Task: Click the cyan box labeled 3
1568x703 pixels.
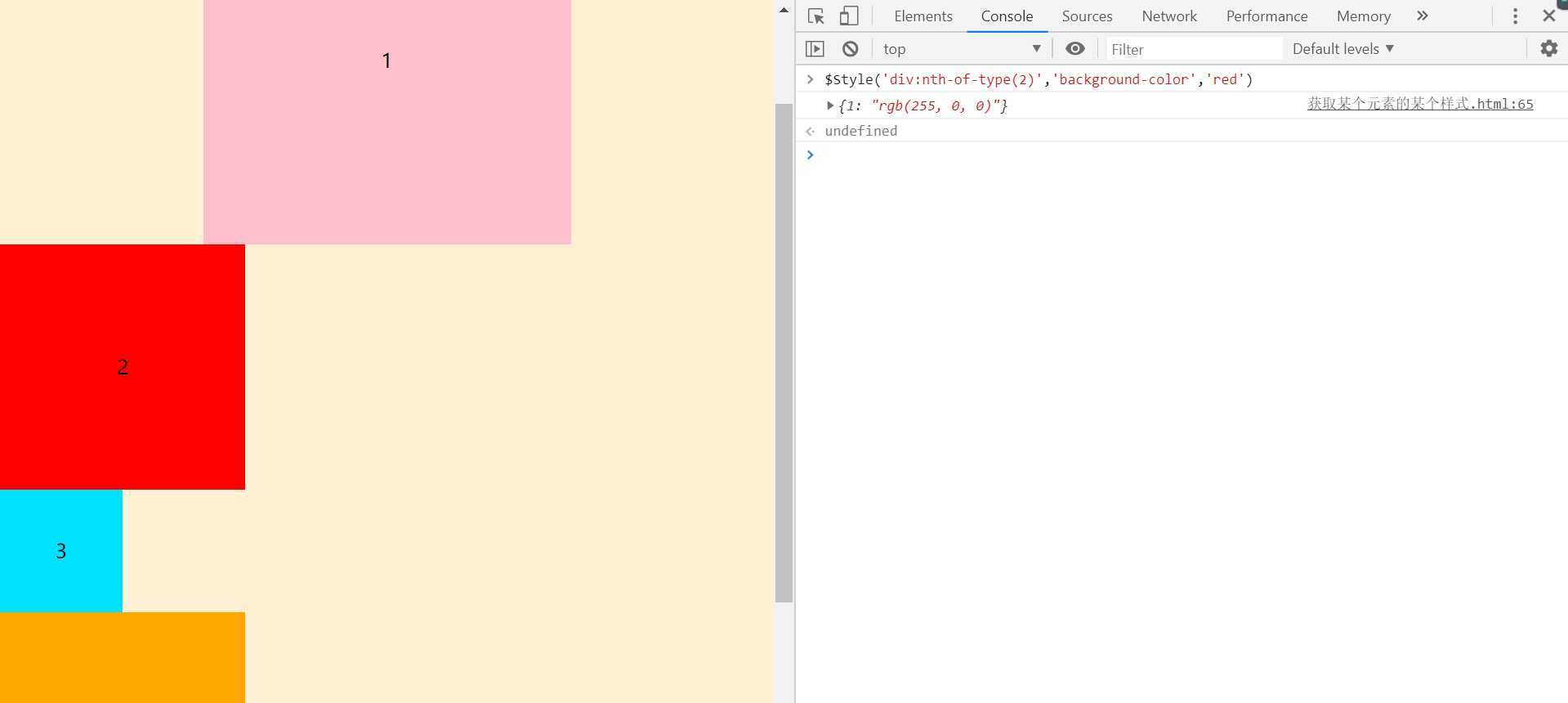Action: tap(61, 551)
